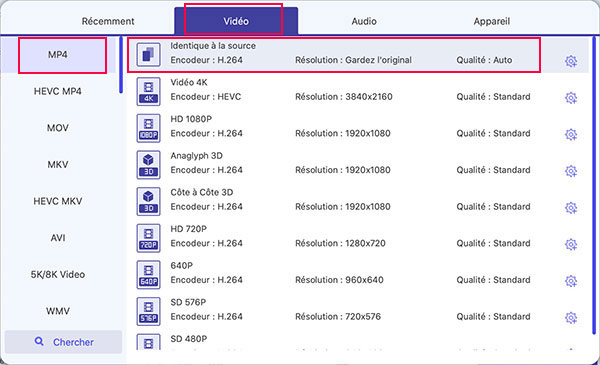Open settings gear for Vidéo 4K preset
The image size is (600, 365).
pyautogui.click(x=571, y=98)
